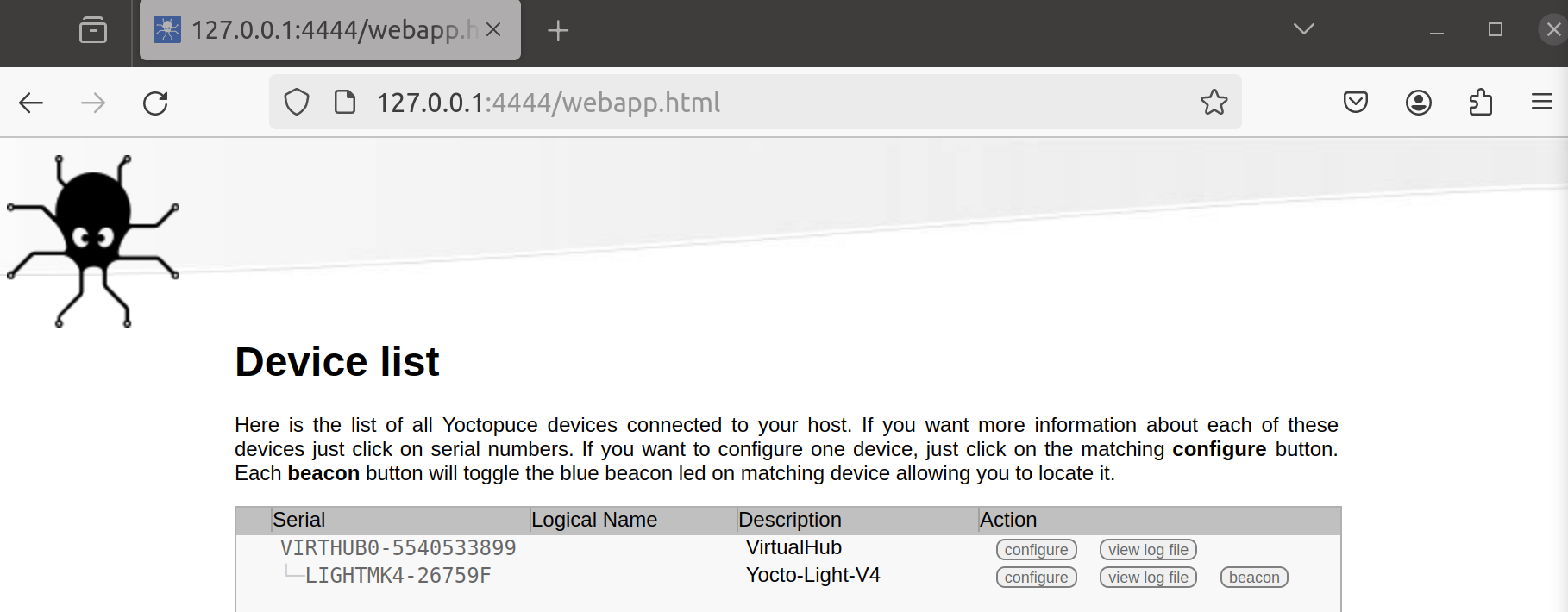Viewport: 1568px width, 612px height.
Task: Click the shield tracking protection icon
Action: tap(296, 102)
